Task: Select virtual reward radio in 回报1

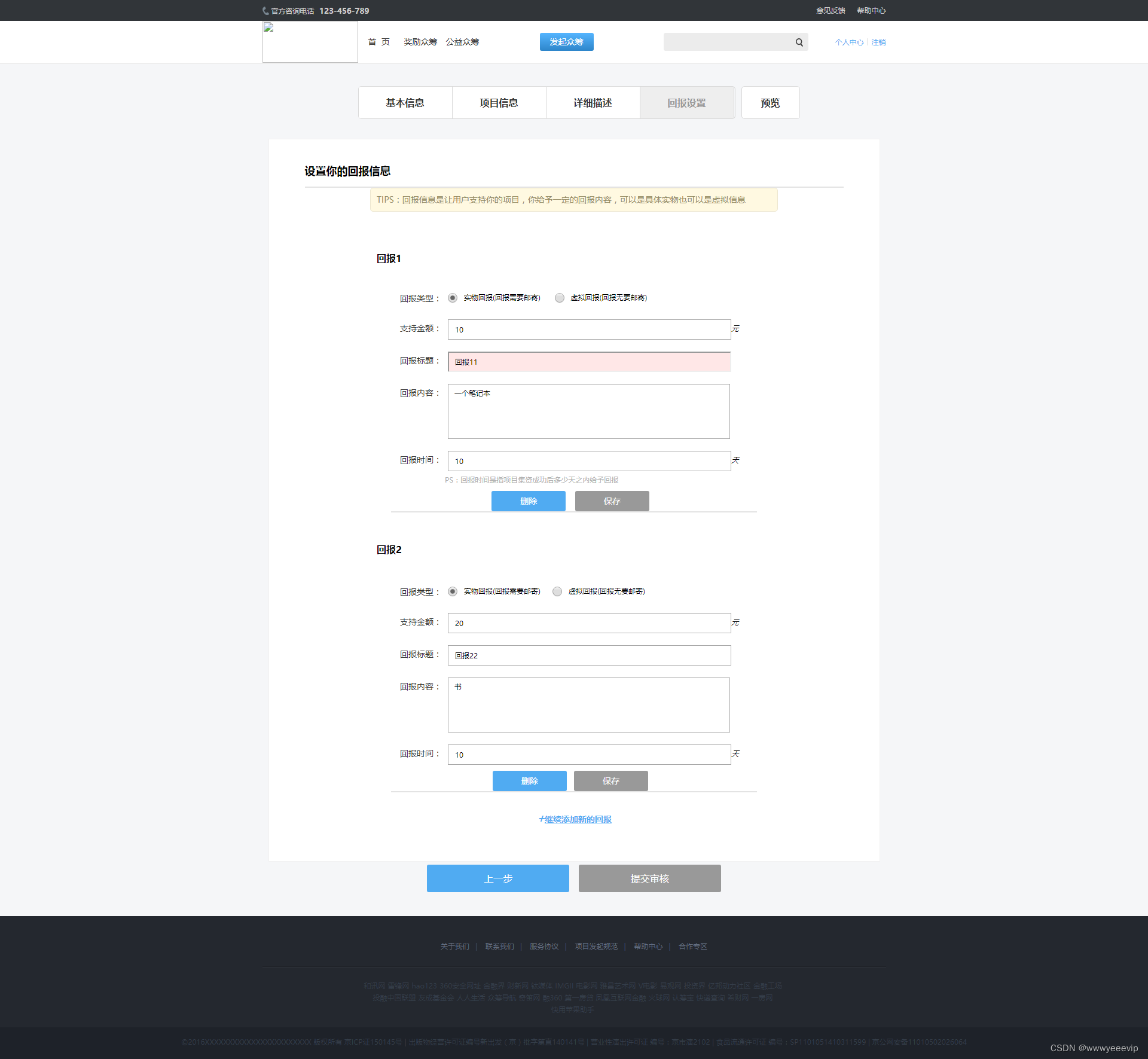Action: coord(560,298)
